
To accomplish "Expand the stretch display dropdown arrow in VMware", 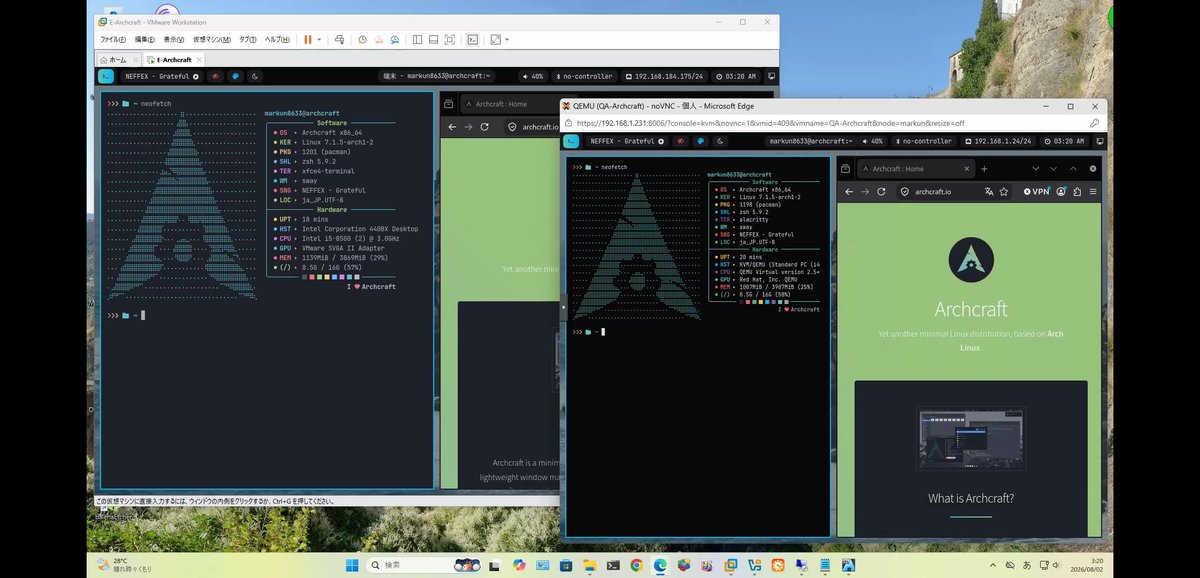I will 507,40.
